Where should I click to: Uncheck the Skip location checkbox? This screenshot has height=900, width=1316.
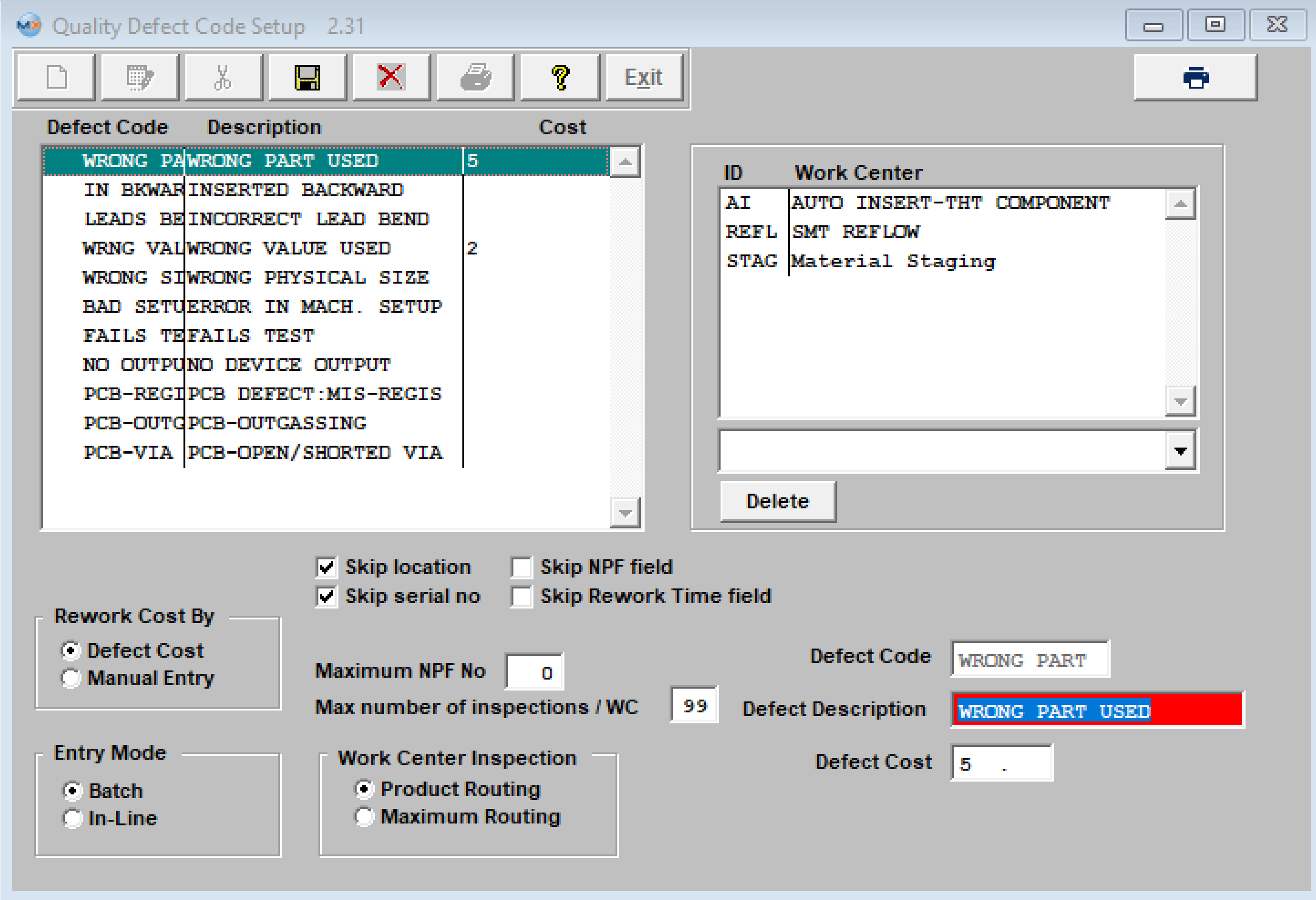click(x=327, y=567)
